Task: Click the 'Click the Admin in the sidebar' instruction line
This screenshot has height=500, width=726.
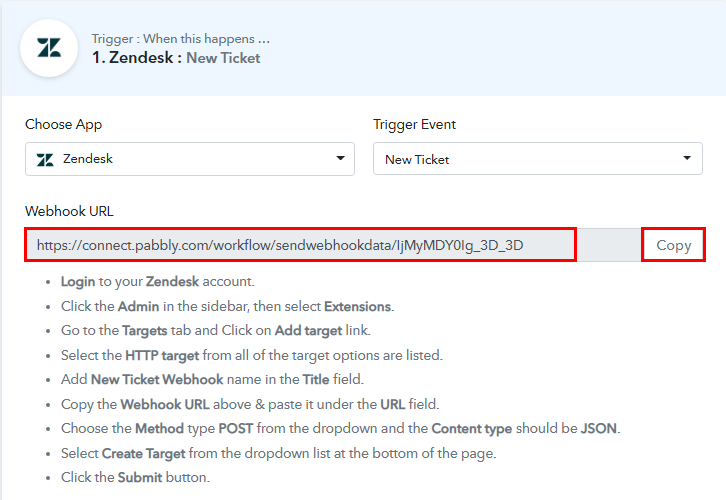Action: [x=227, y=306]
